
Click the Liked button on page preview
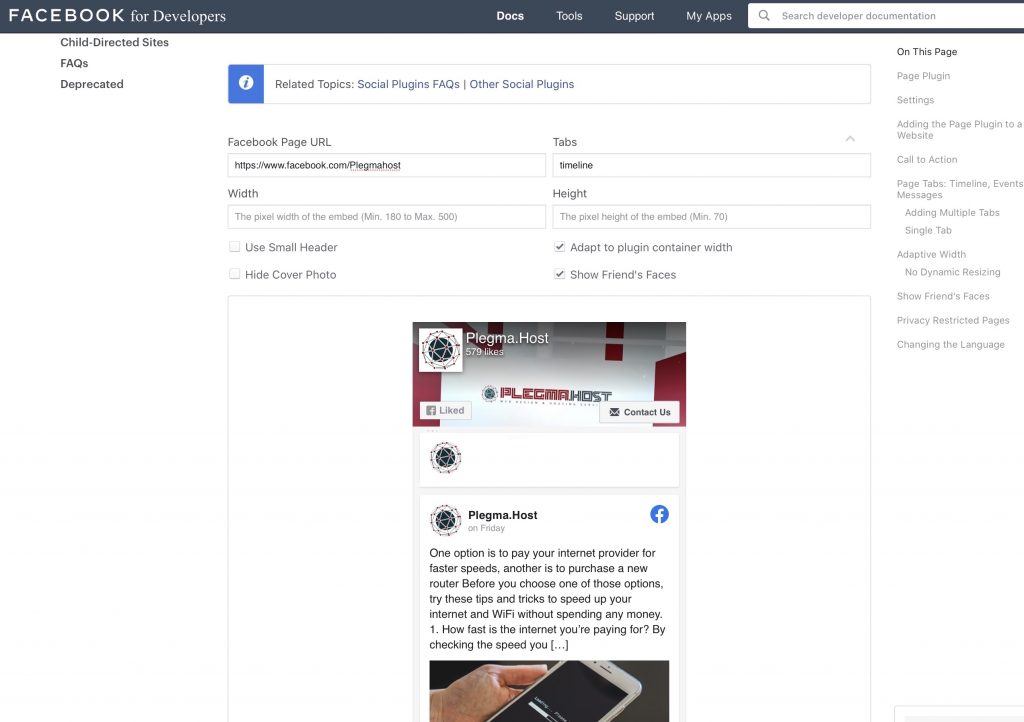[445, 411]
